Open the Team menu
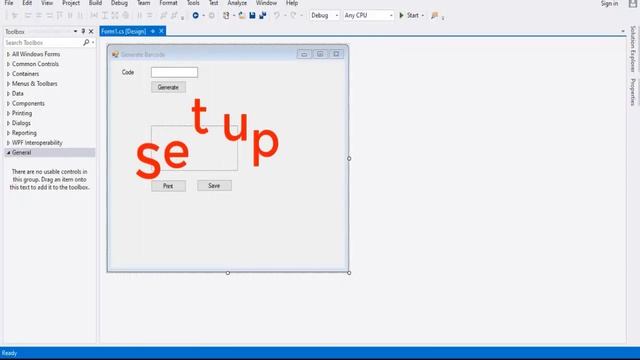The height and width of the screenshot is (360, 640). coord(143,3)
